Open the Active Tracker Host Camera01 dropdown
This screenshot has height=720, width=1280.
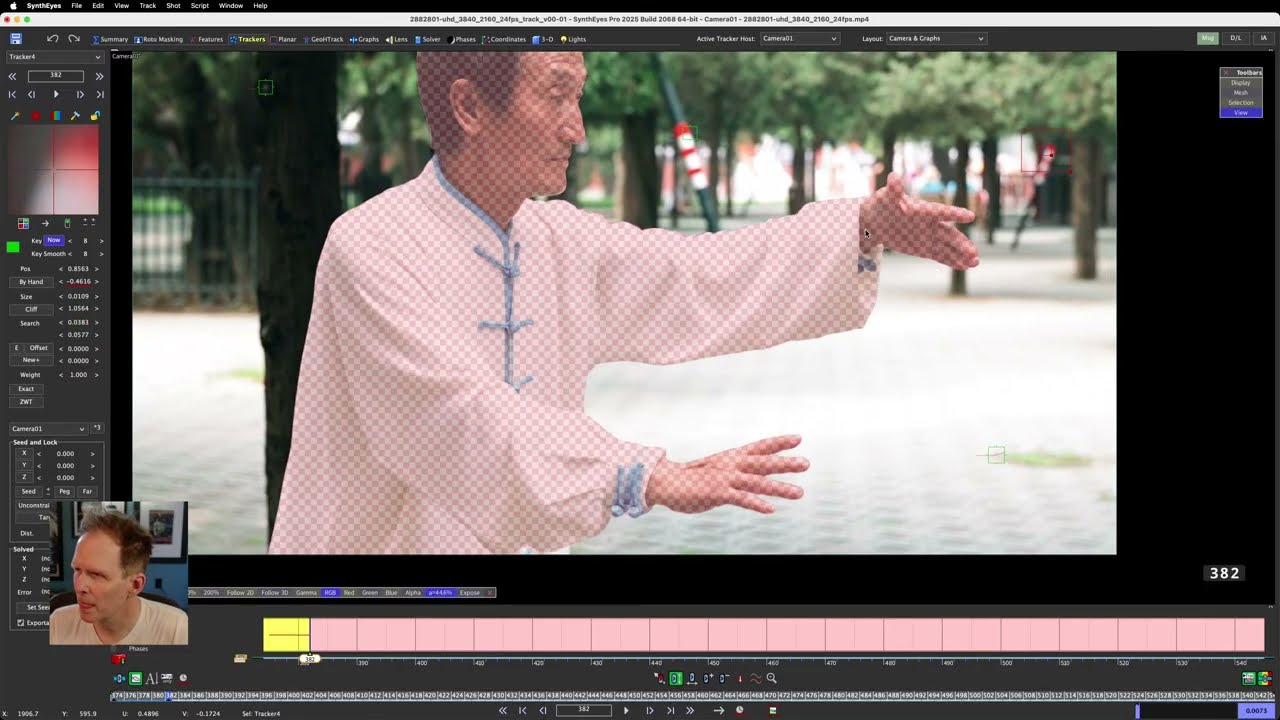point(799,39)
